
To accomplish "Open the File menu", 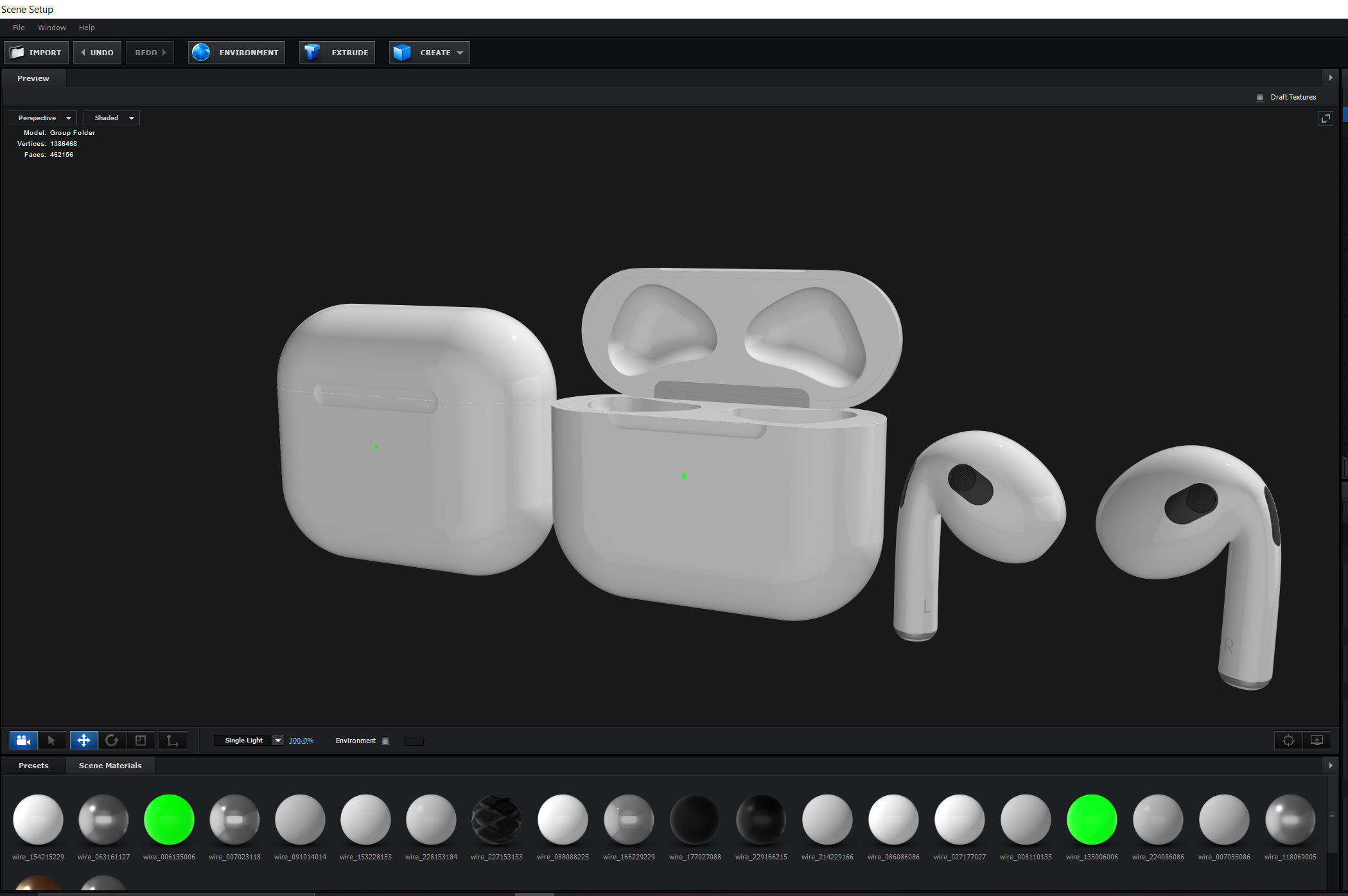I will coord(19,28).
